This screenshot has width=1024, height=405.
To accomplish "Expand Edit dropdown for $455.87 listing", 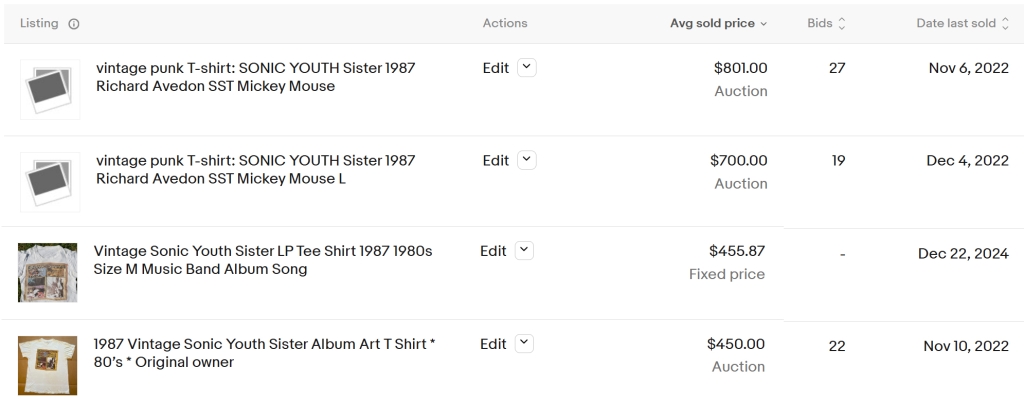I will point(524,251).
